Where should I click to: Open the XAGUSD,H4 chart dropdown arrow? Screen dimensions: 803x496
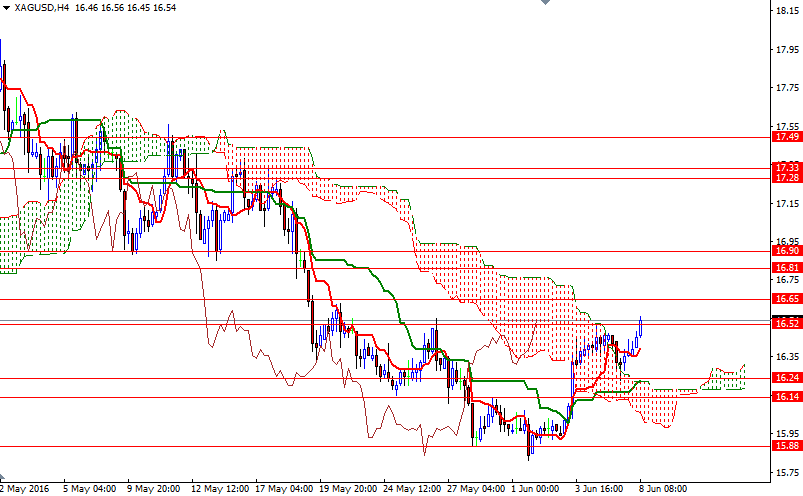click(x=6, y=8)
